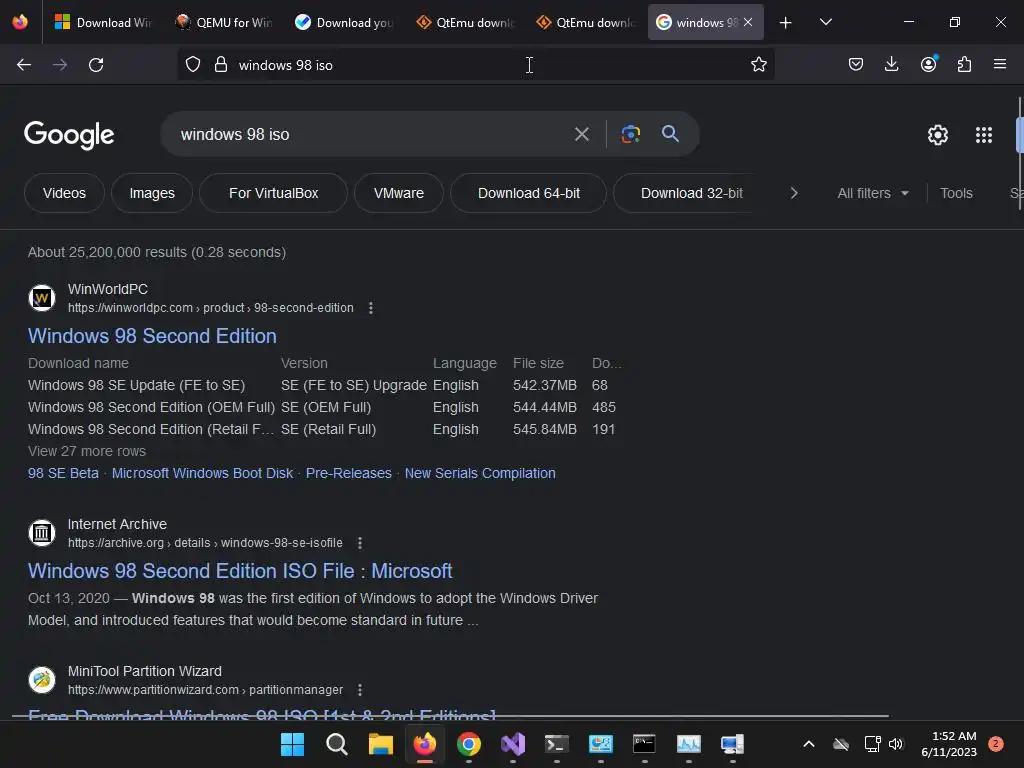The image size is (1024, 768).
Task: Select the Windows 98 Second Edition (OEM Full) row
Action: [322, 408]
